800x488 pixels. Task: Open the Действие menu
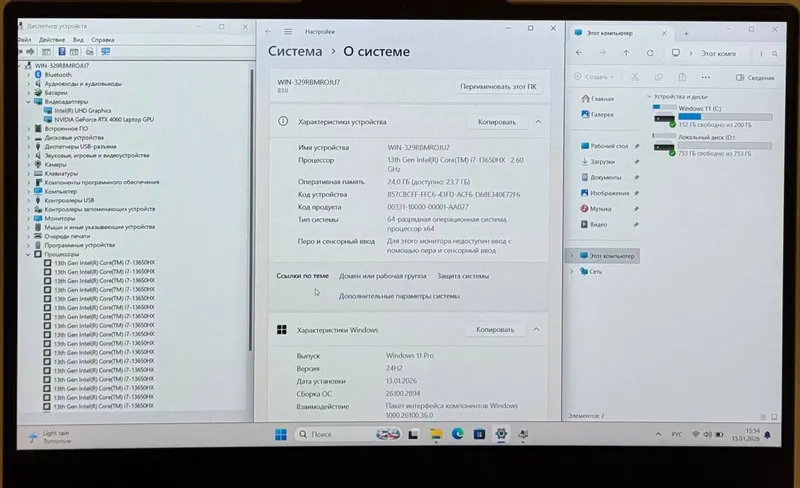point(52,40)
